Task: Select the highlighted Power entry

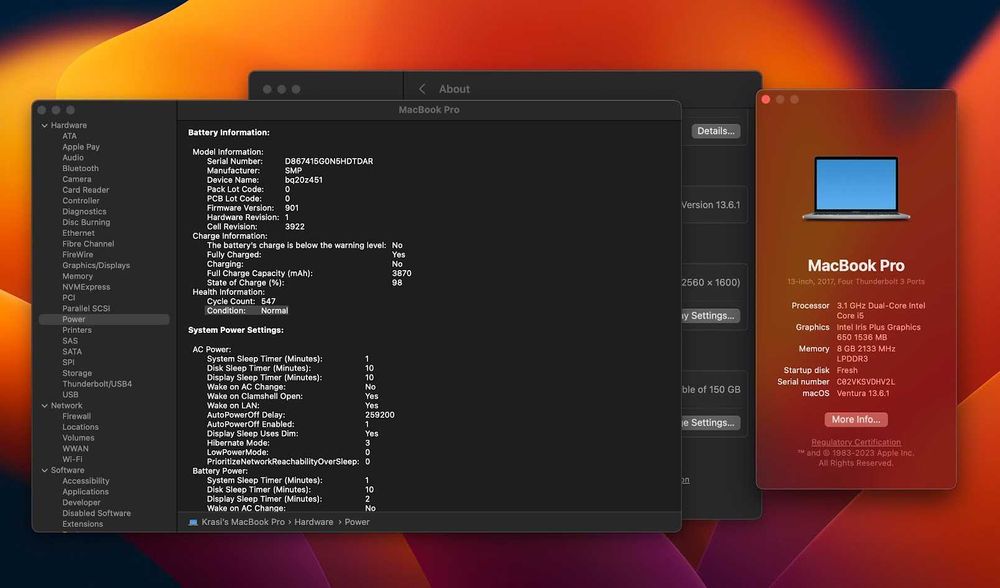Action: coord(104,320)
